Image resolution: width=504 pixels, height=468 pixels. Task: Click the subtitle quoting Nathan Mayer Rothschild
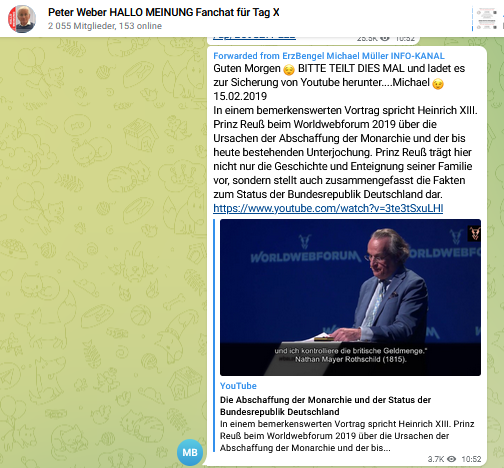coord(351,355)
